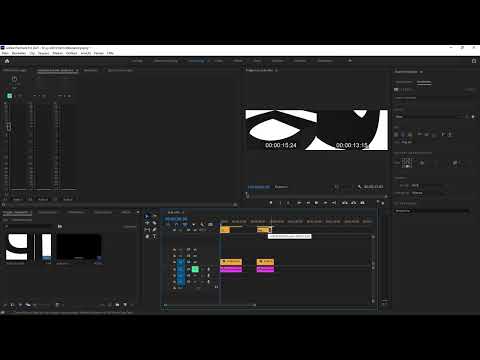Click Mark Out in Program Monitor
Screen dimensions: 480x360
288,203
